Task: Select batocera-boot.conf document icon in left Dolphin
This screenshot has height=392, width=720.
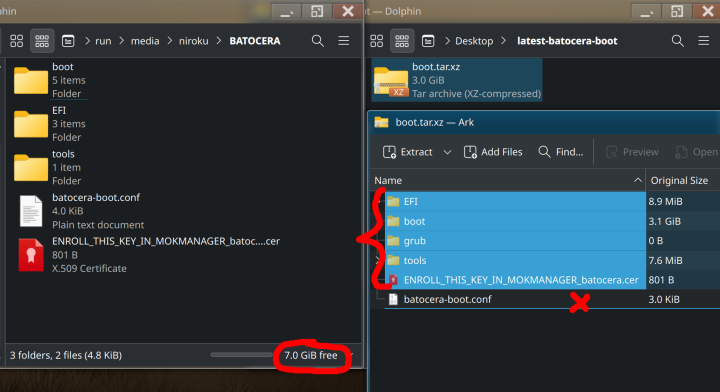Action: pyautogui.click(x=31, y=211)
